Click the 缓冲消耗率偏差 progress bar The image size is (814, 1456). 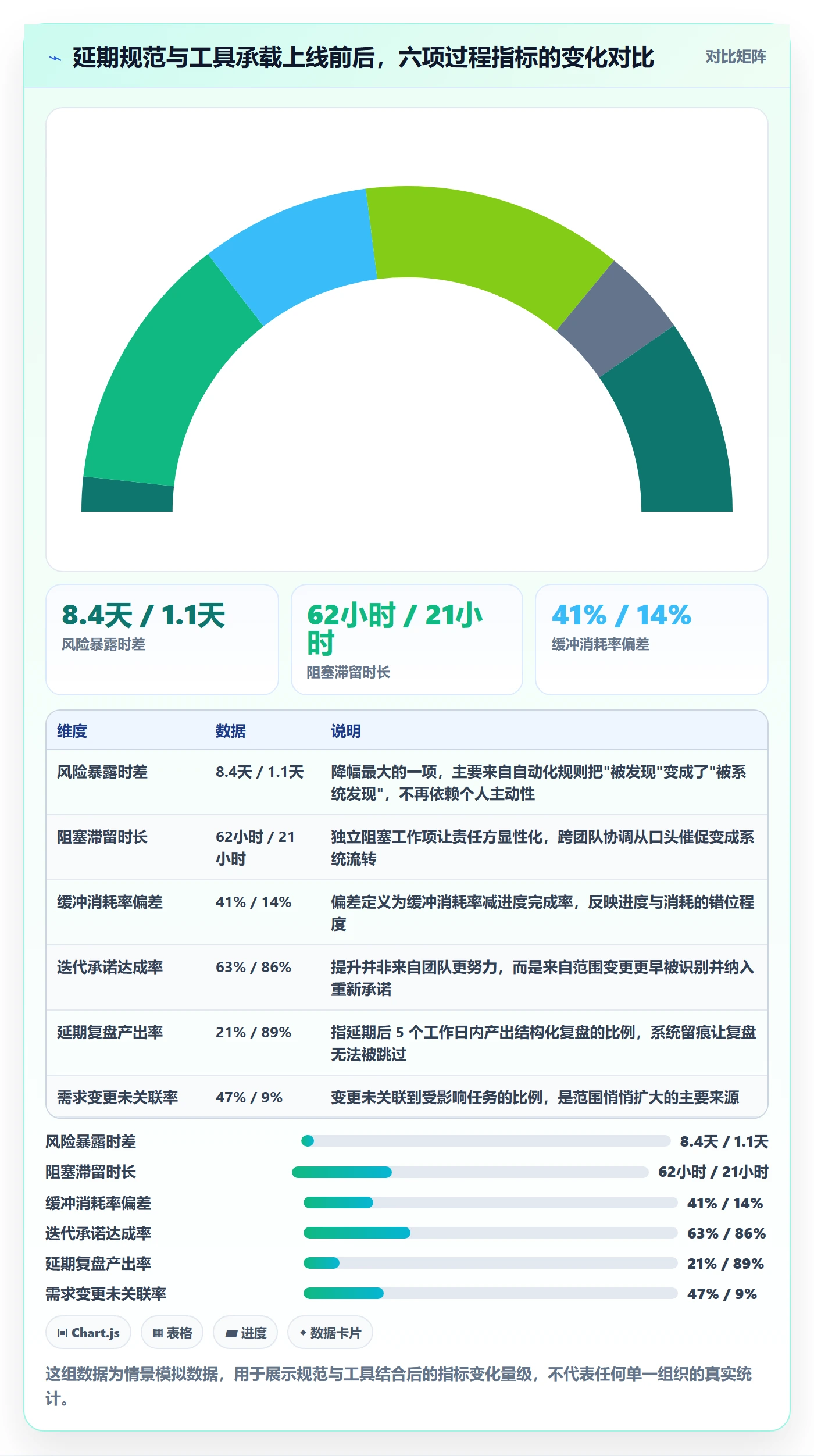pos(491,1202)
